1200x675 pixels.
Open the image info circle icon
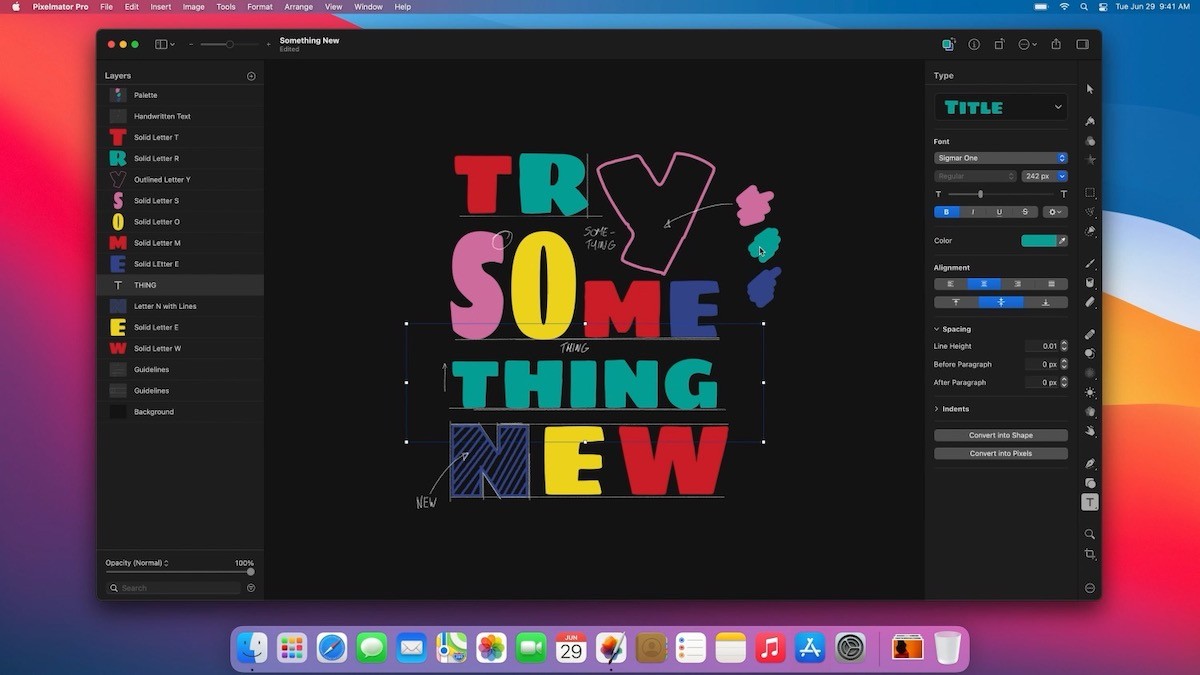pos(974,44)
